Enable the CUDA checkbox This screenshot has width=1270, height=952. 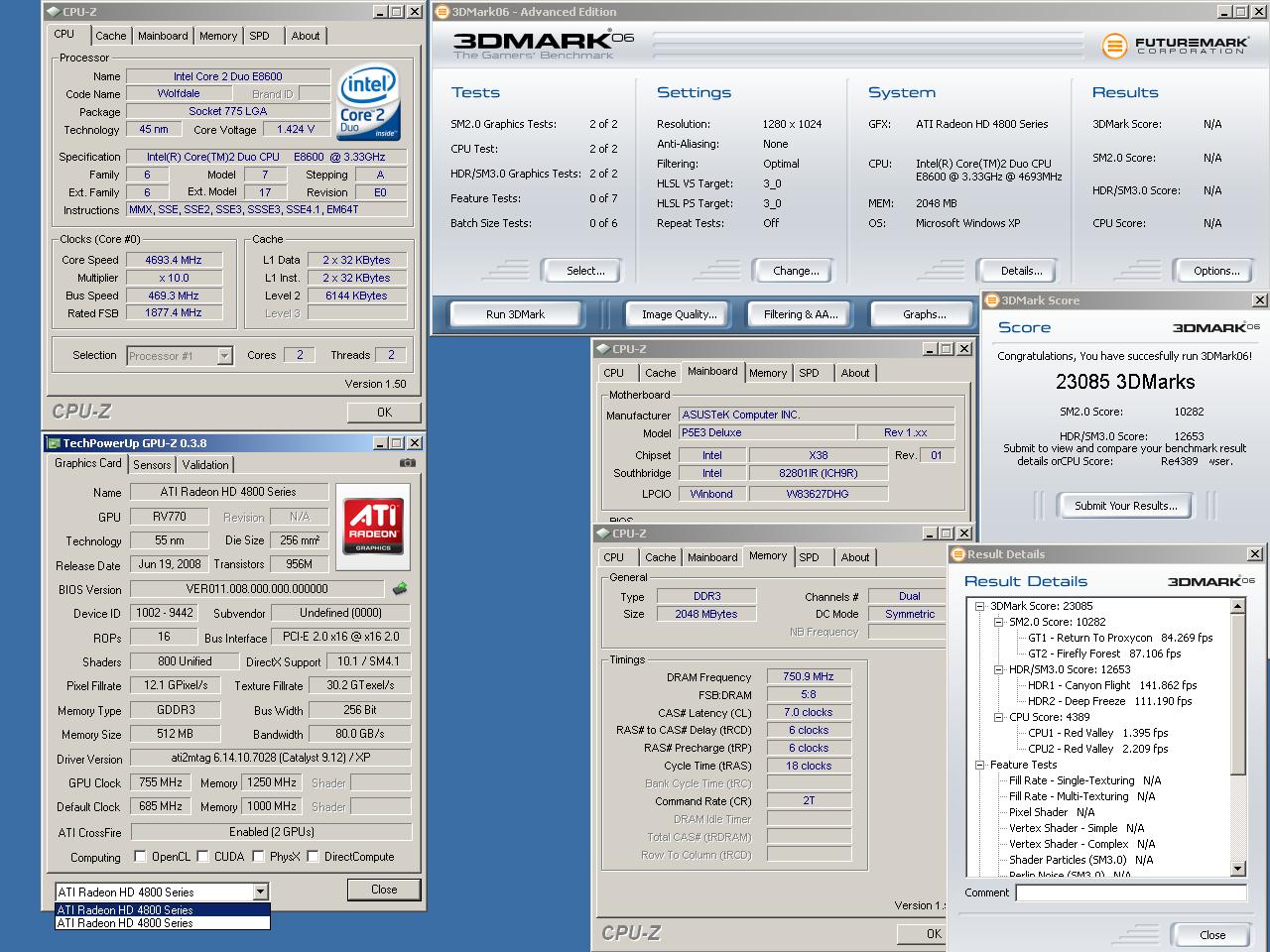tap(202, 857)
